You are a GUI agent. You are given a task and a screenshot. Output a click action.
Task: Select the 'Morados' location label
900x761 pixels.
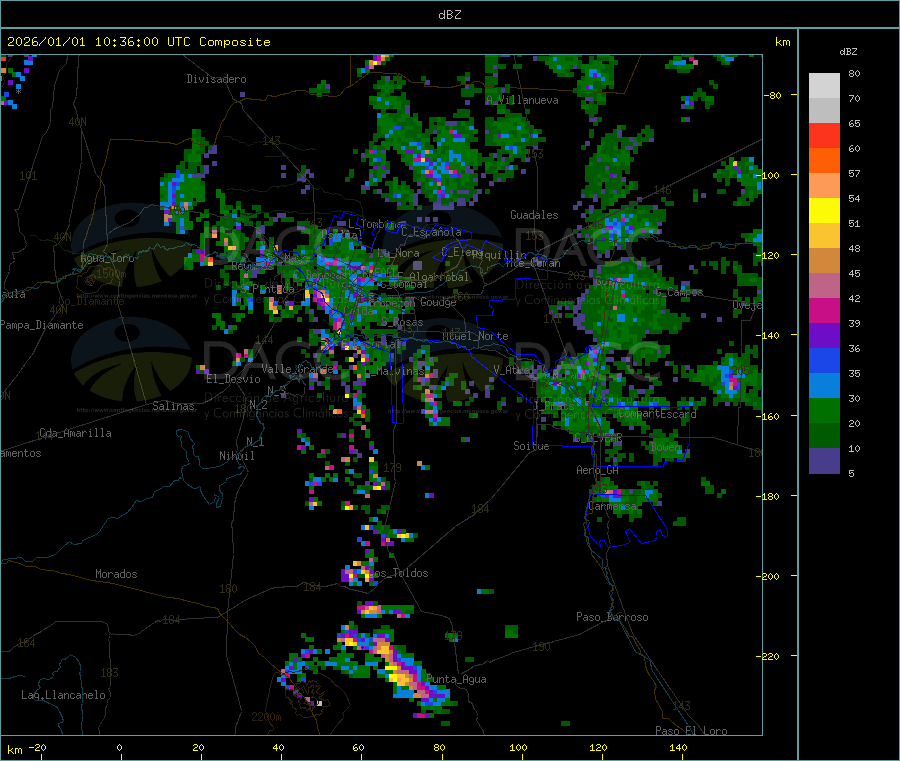pyautogui.click(x=117, y=574)
